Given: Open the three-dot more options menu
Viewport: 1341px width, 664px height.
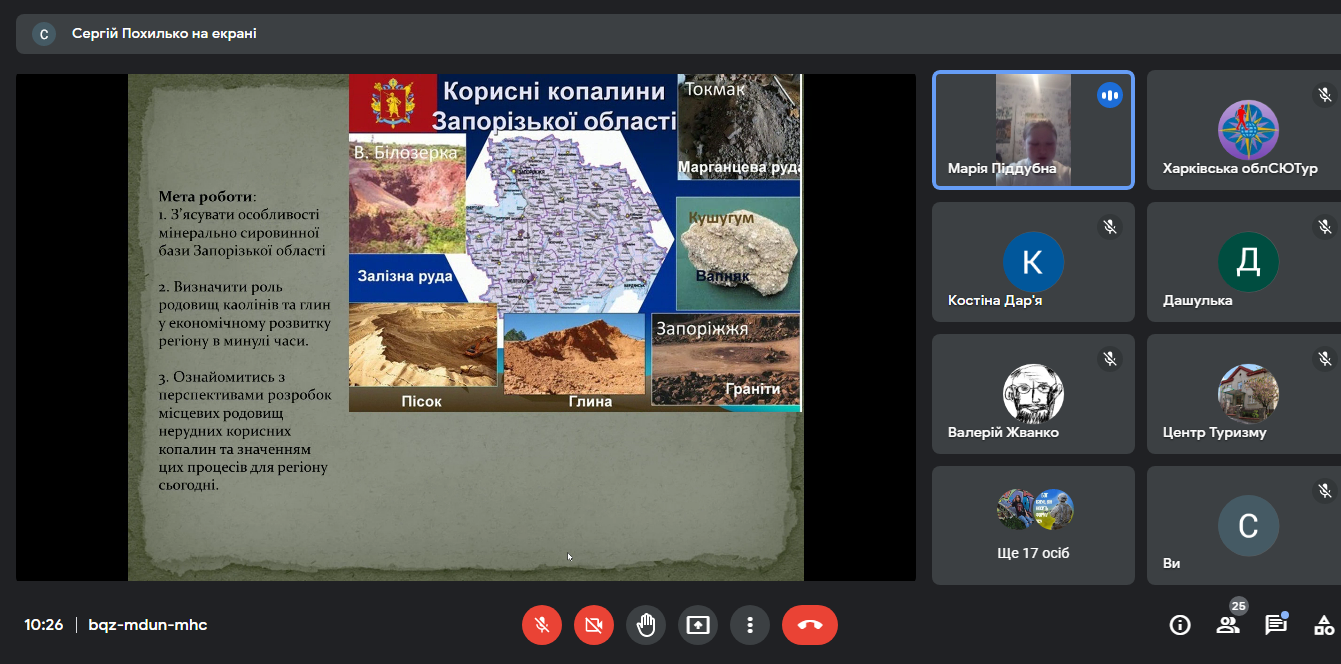Looking at the screenshot, I should 750,625.
